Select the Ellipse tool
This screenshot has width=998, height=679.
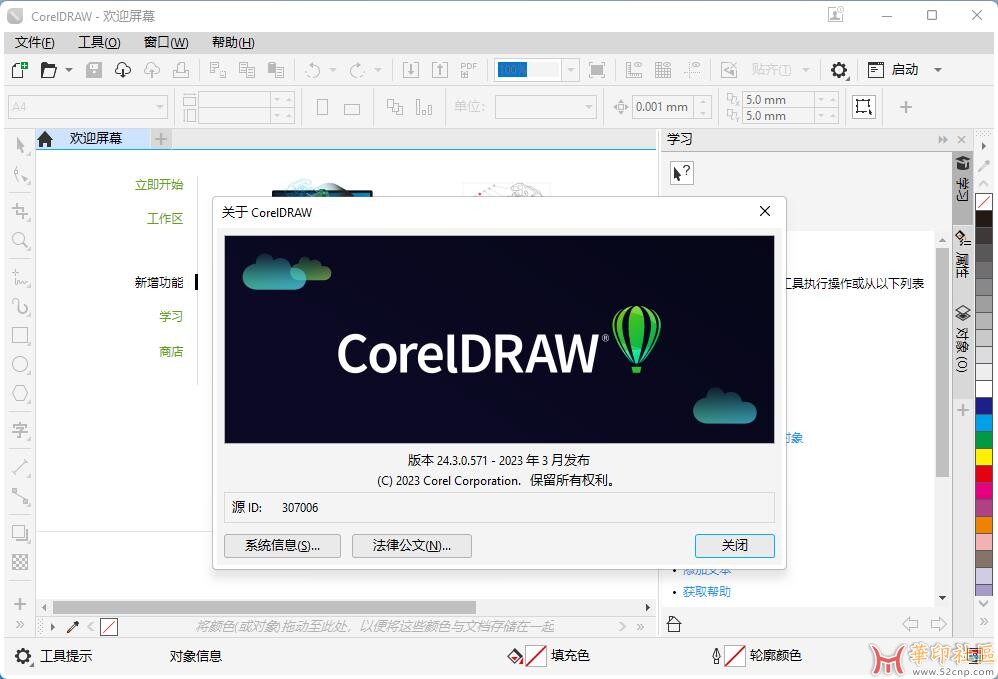click(20, 365)
